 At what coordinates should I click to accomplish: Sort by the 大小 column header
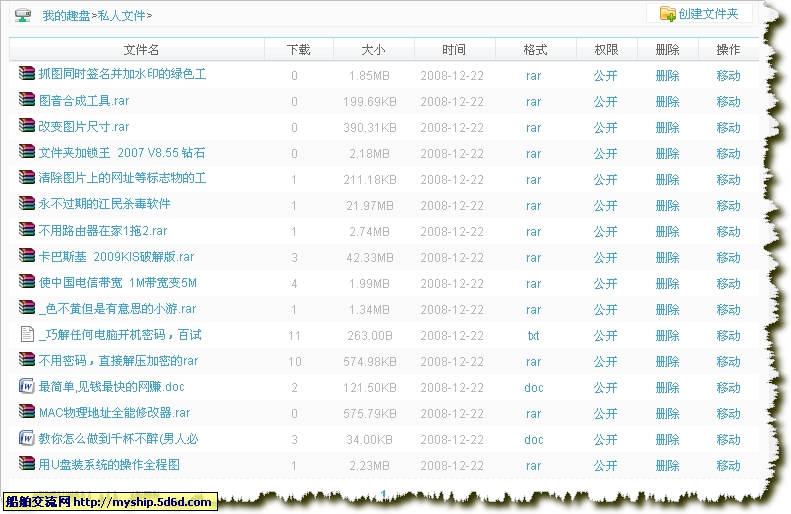pos(373,49)
